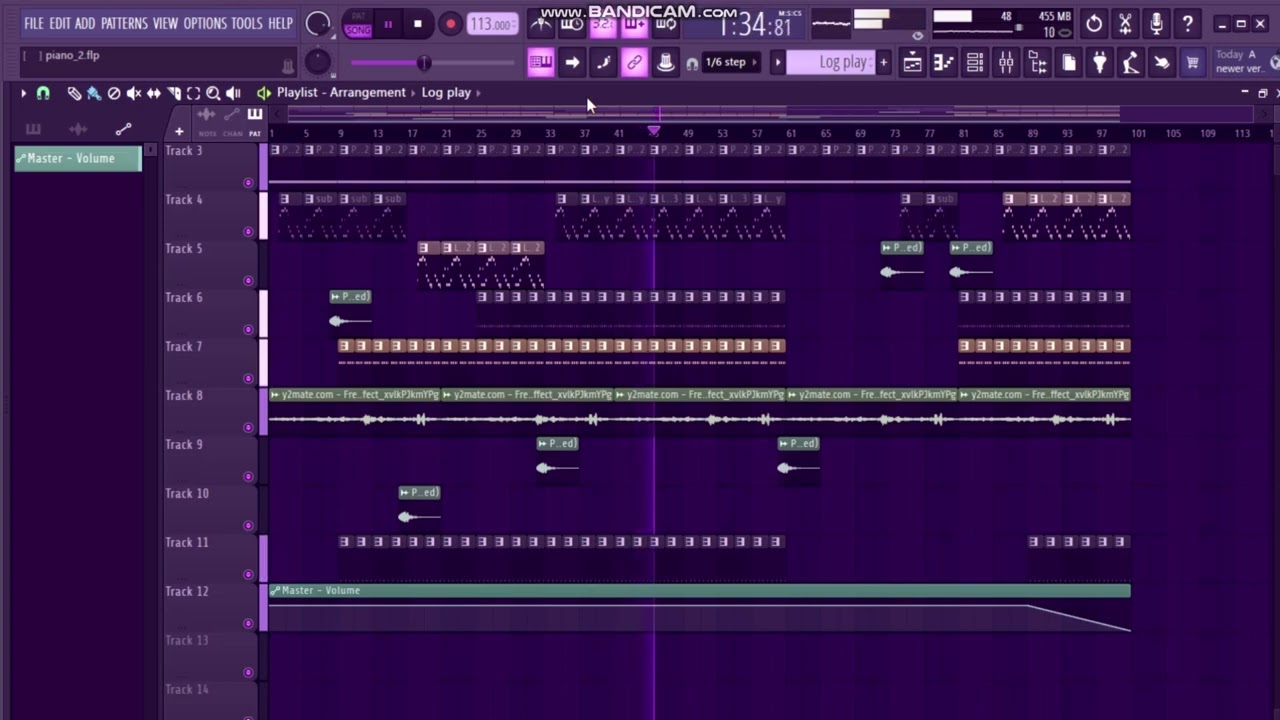This screenshot has width=1280, height=720.
Task: Open the playlist options menu arrow
Action: 23,93
